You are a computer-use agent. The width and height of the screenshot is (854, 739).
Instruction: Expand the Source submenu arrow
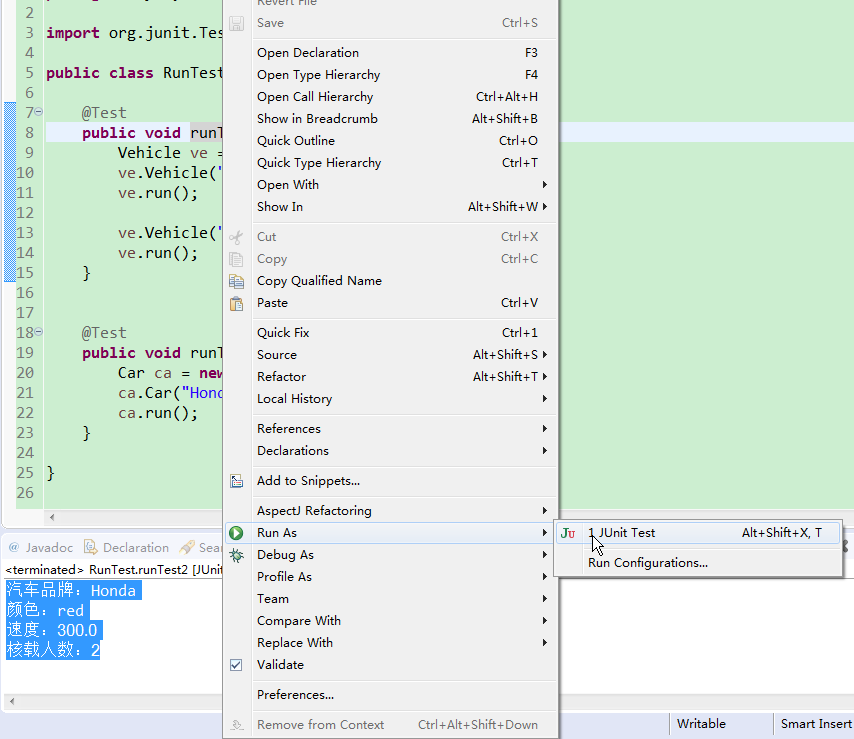click(545, 355)
